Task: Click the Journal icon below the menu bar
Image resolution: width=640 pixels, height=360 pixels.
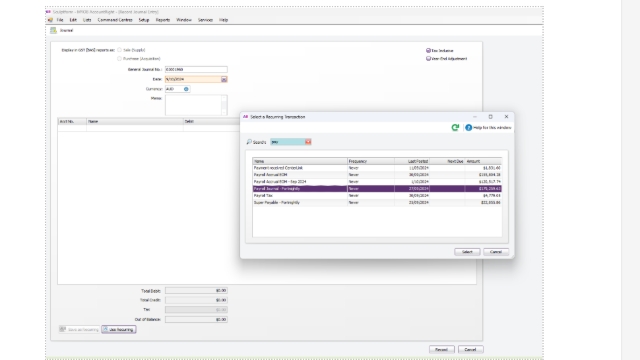Action: [x=53, y=30]
